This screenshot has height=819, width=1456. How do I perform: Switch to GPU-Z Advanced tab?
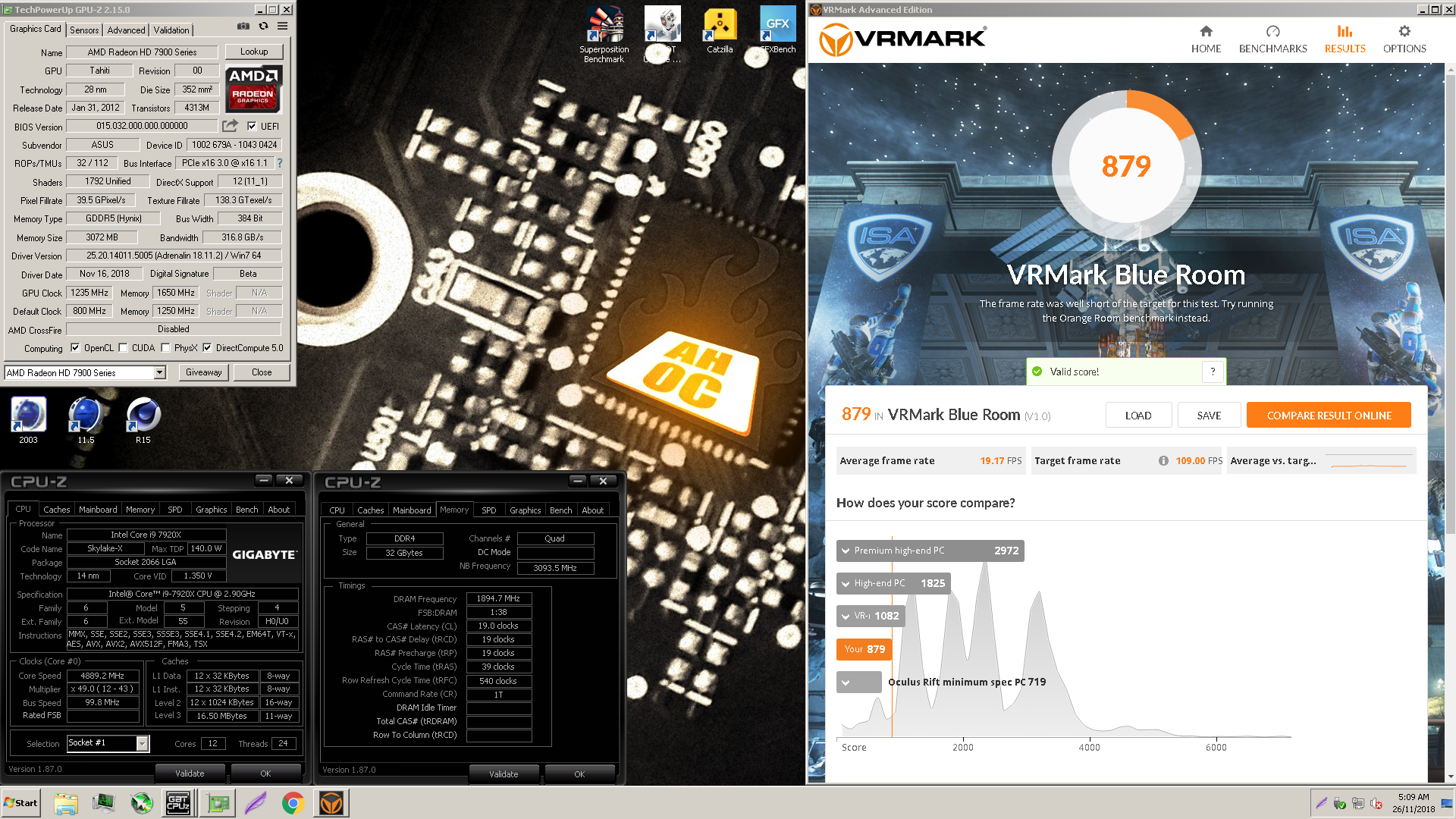126,30
